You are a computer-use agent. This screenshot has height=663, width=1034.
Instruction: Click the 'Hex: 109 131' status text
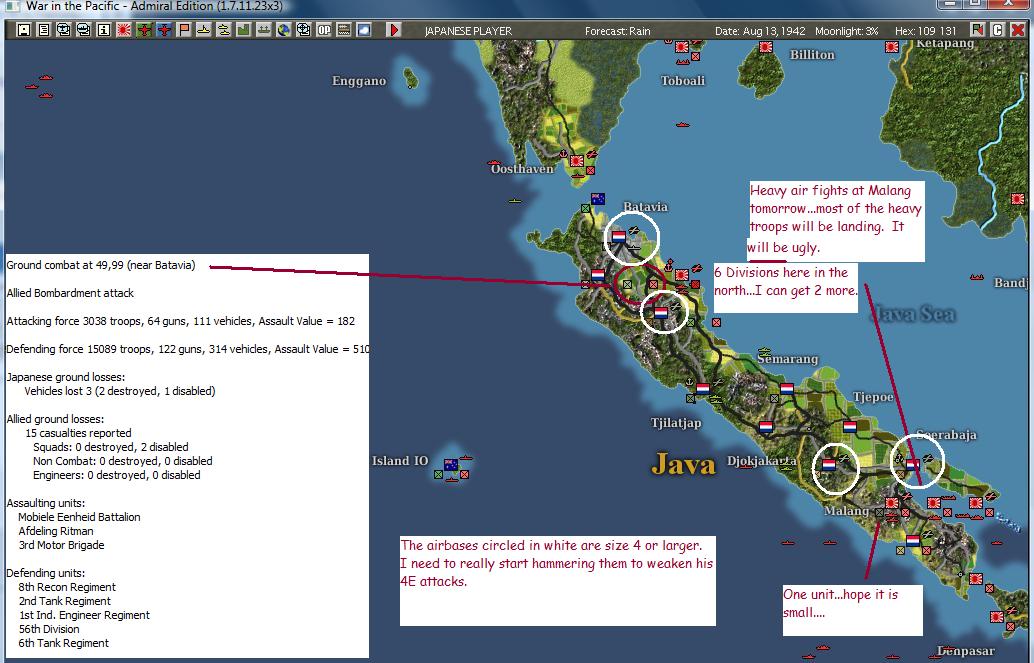pos(925,31)
